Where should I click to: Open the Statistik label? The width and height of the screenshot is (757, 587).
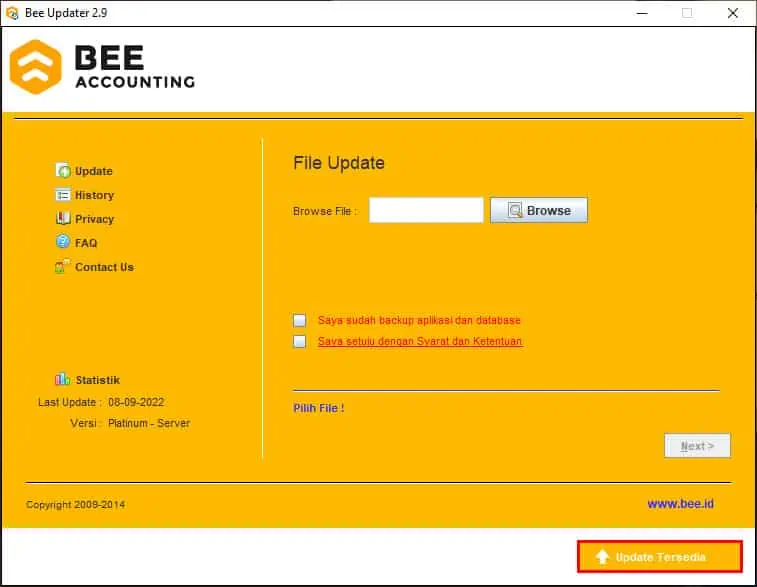[98, 380]
